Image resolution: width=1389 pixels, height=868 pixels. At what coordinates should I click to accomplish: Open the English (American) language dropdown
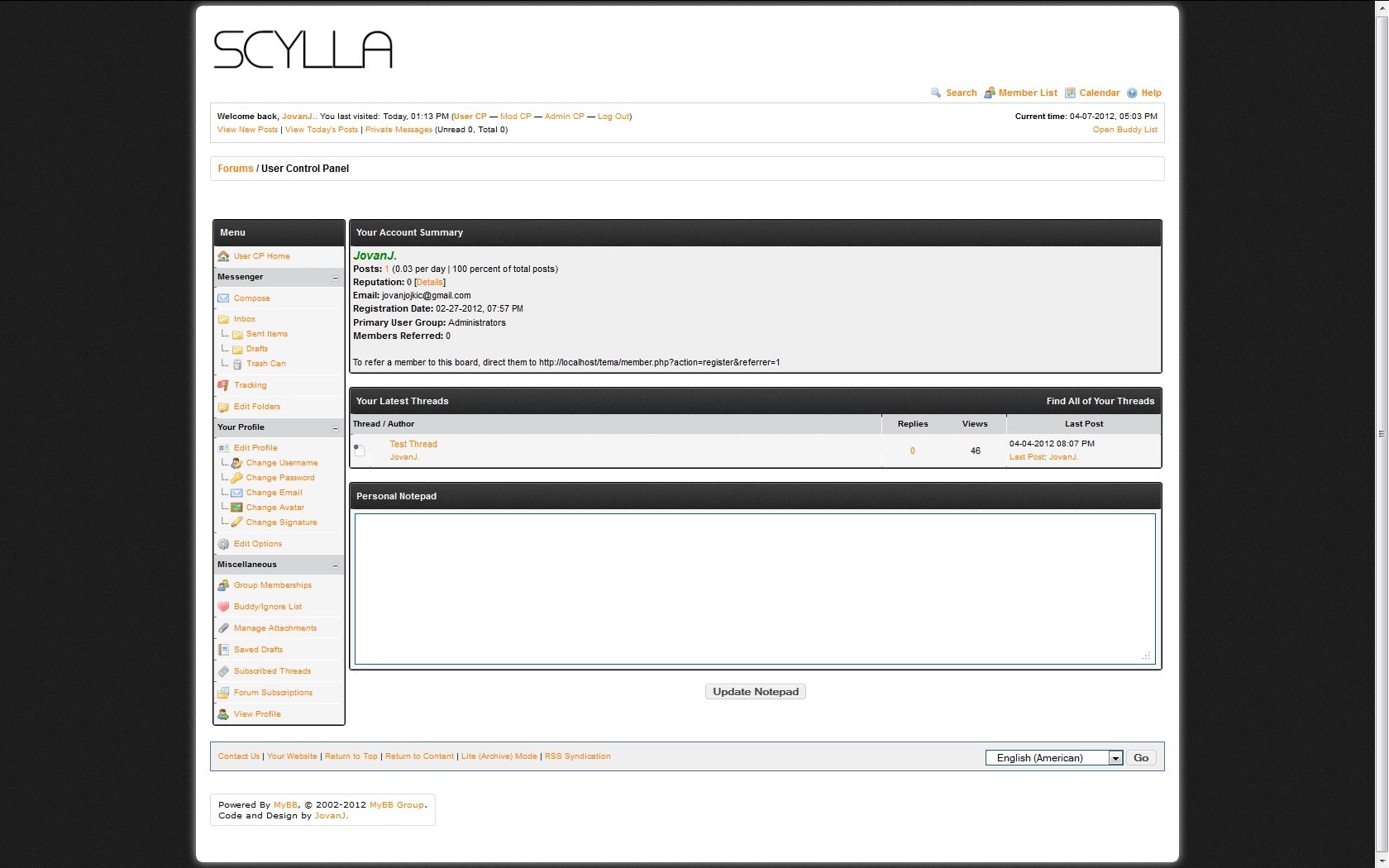[1115, 758]
